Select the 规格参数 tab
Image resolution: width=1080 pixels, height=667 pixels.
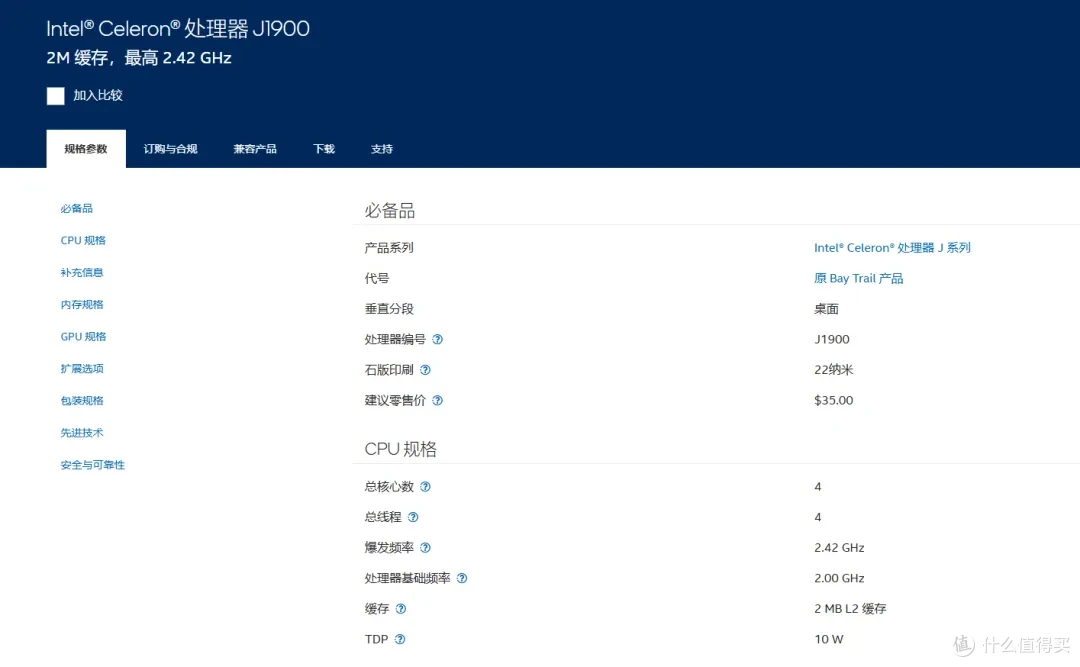click(86, 149)
